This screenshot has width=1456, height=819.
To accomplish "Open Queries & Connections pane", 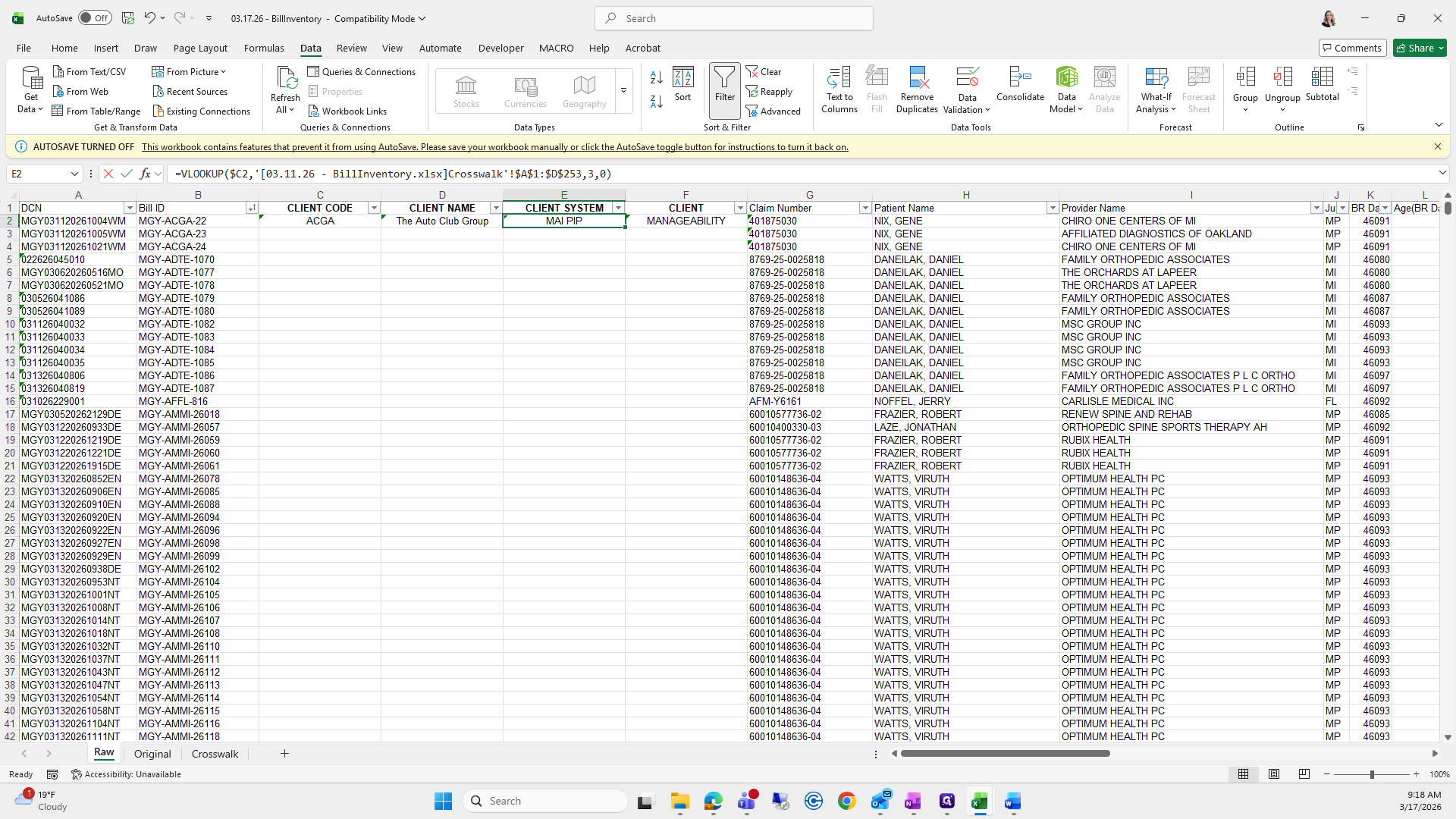I will (x=361, y=72).
